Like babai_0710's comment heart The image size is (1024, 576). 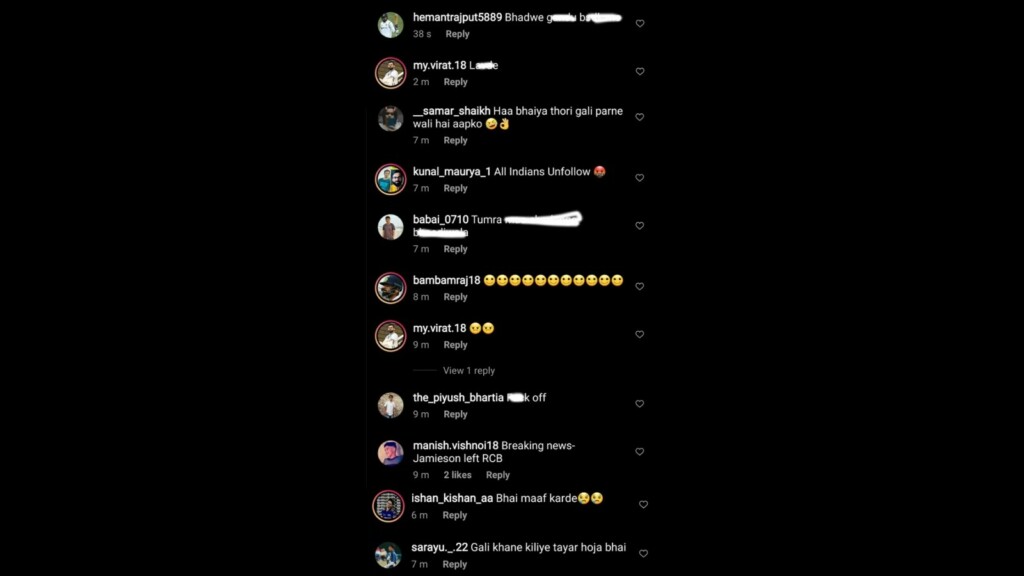coord(639,225)
